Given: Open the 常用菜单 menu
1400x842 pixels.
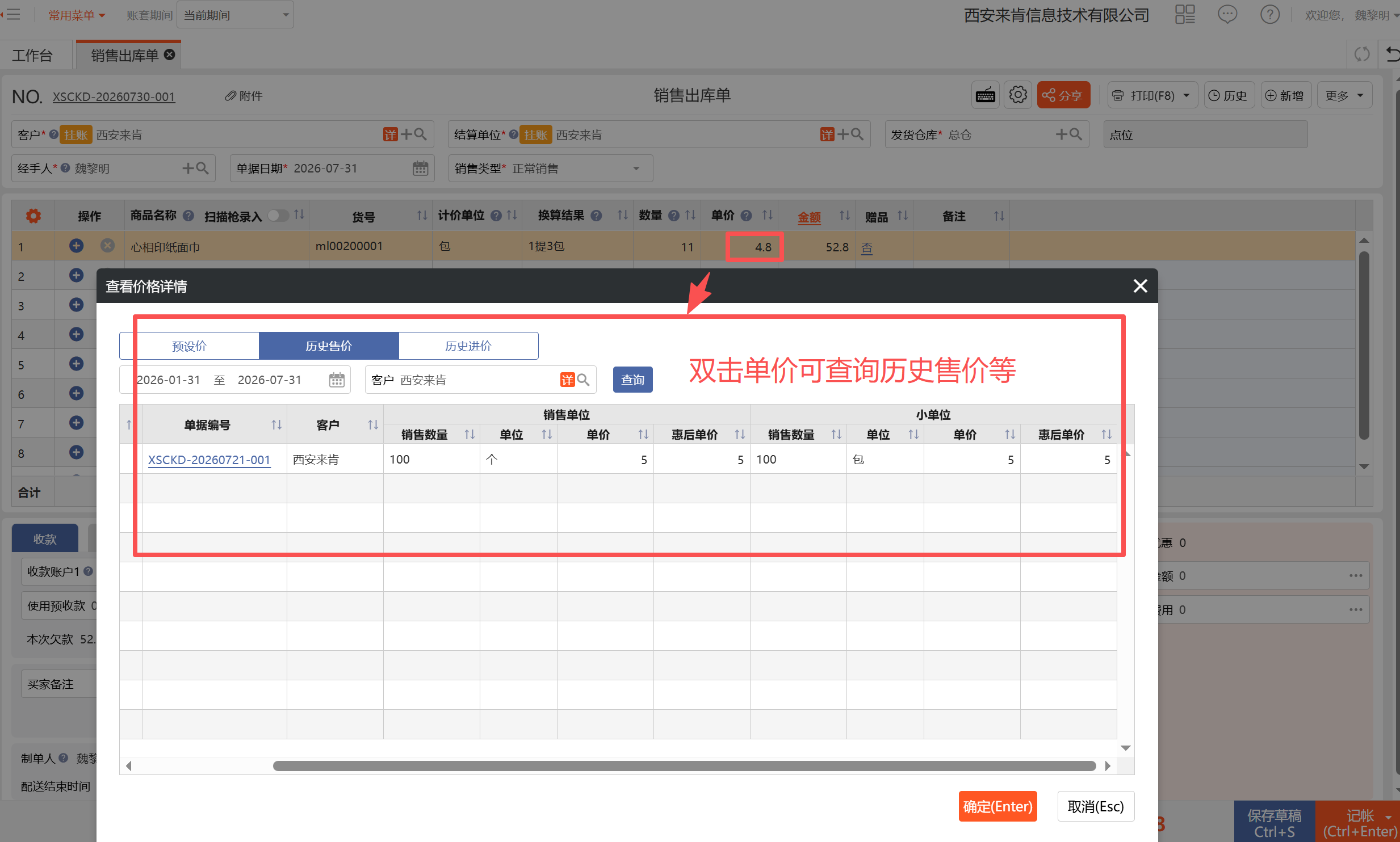Looking at the screenshot, I should pyautogui.click(x=77, y=15).
